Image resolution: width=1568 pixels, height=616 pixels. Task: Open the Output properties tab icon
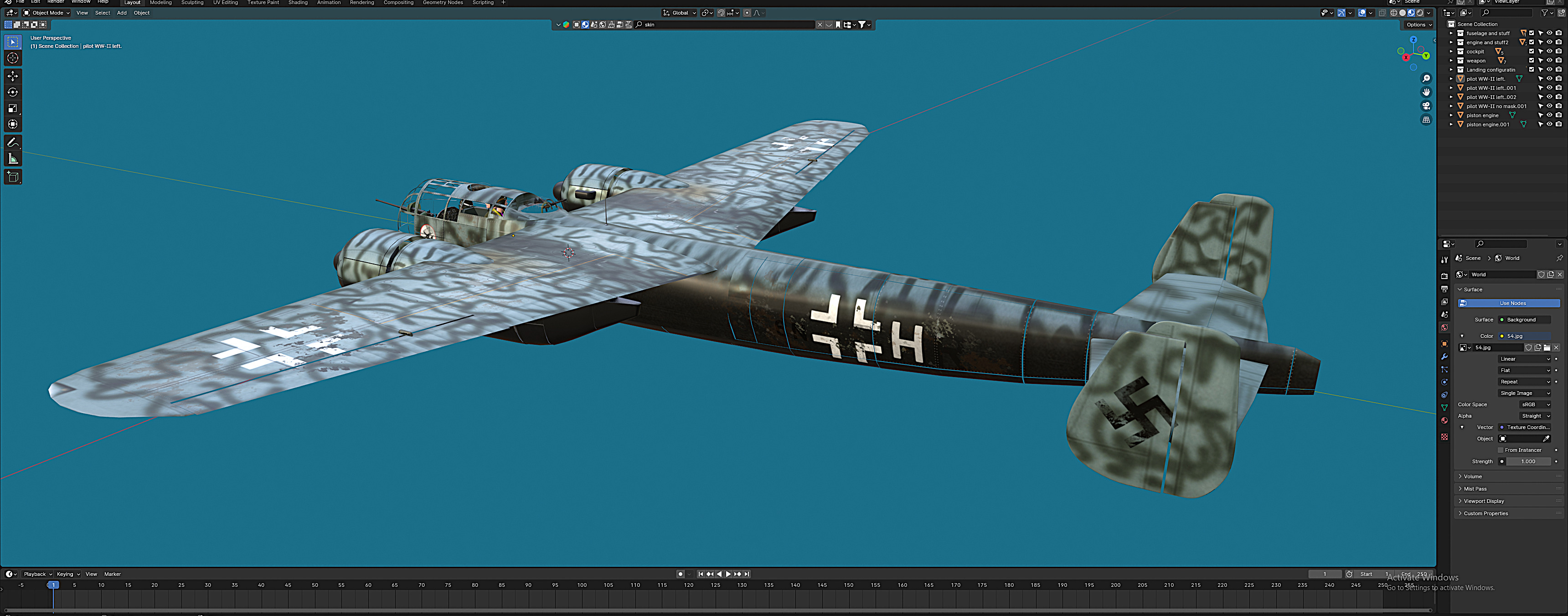1444,289
